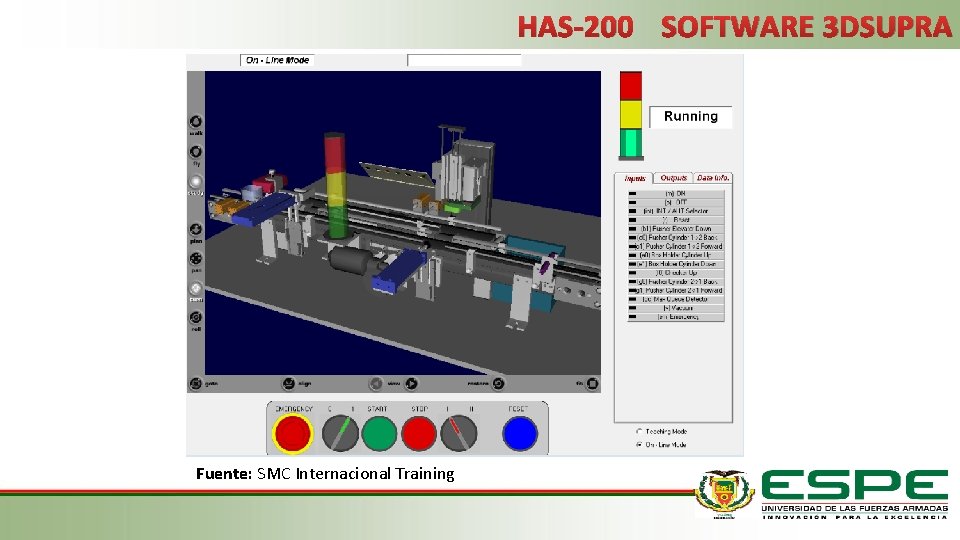Select the study navigation mode icon
The height and width of the screenshot is (540, 960).
[x=196, y=181]
